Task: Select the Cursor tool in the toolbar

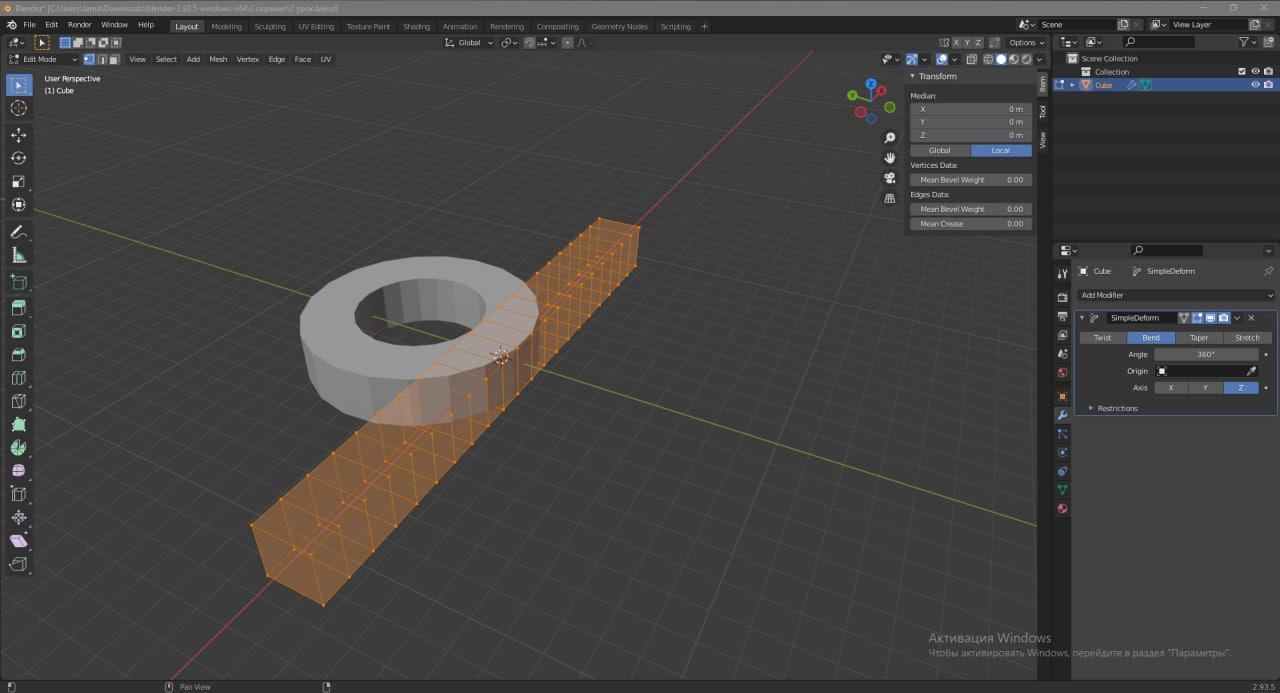Action: [18, 108]
